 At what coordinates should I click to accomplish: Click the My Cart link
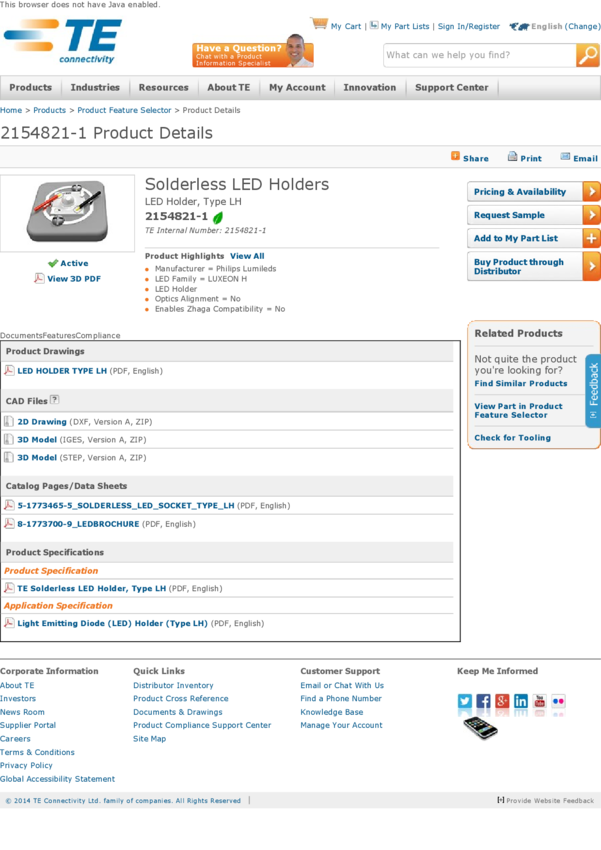(x=346, y=26)
